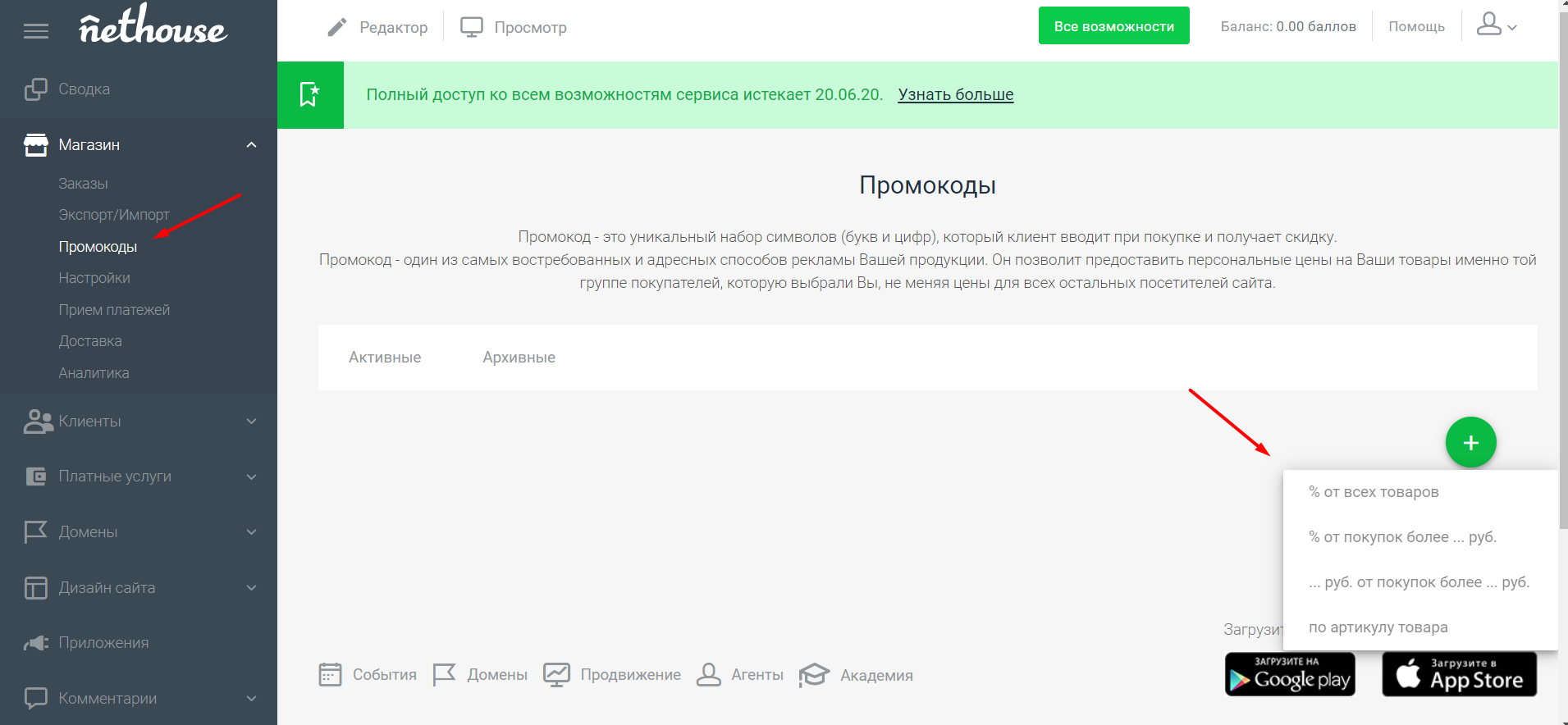Expand the Платные услуги sidebar section
This screenshot has height=725, width=1568.
(x=251, y=476)
